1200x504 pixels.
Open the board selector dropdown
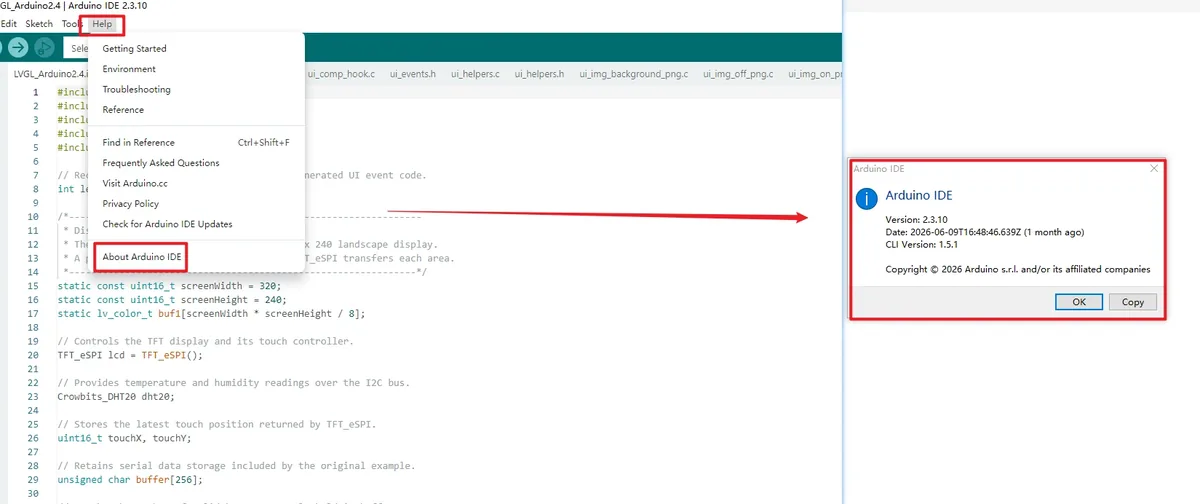(x=76, y=48)
